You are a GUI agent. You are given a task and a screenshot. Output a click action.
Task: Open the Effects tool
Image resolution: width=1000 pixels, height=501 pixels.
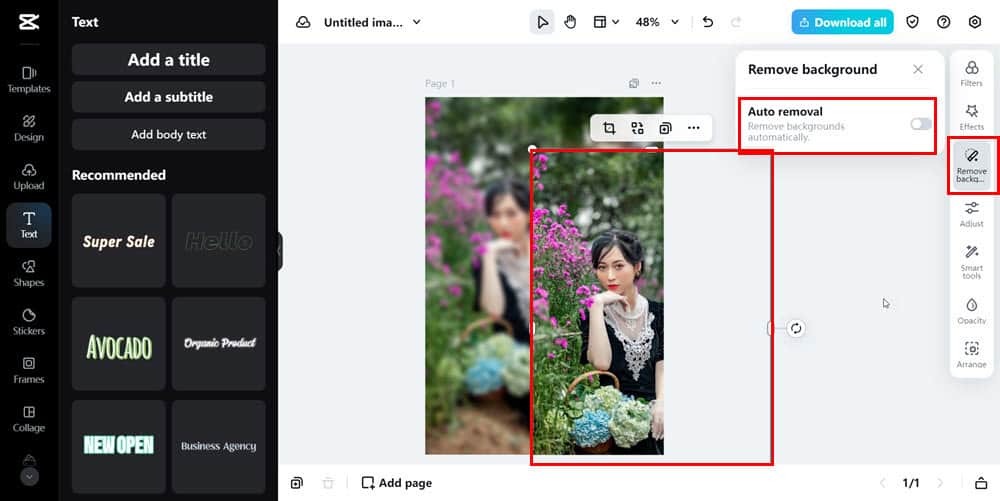[971, 118]
